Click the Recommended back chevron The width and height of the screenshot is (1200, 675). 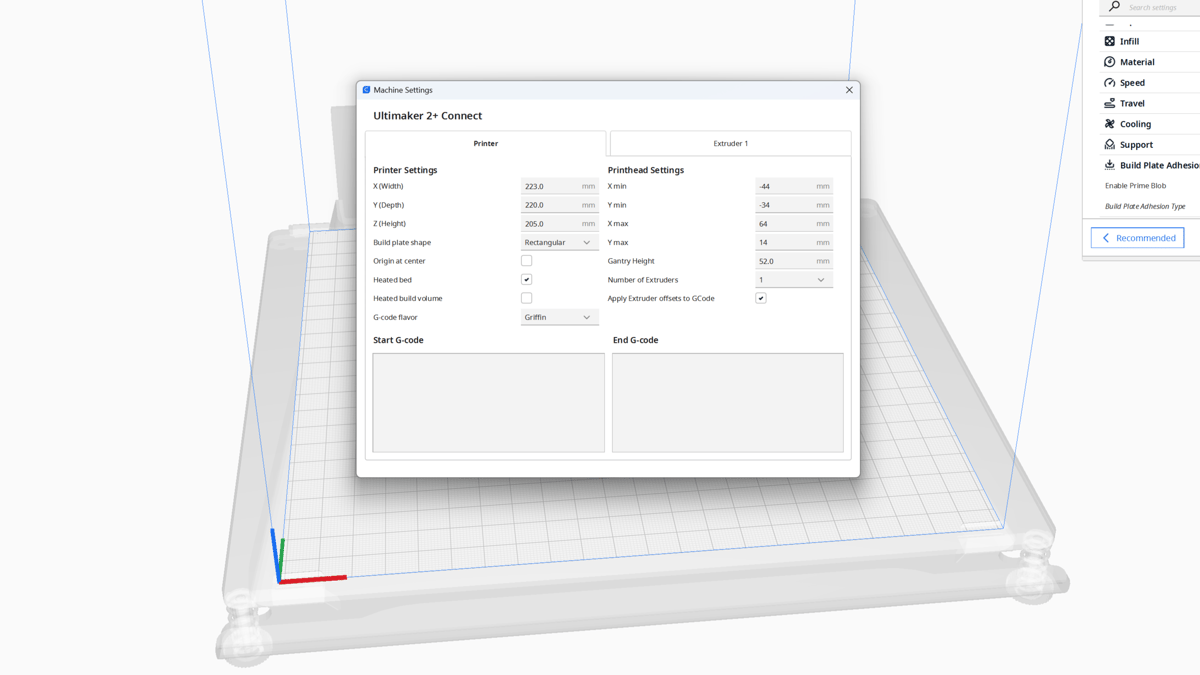pos(1106,238)
